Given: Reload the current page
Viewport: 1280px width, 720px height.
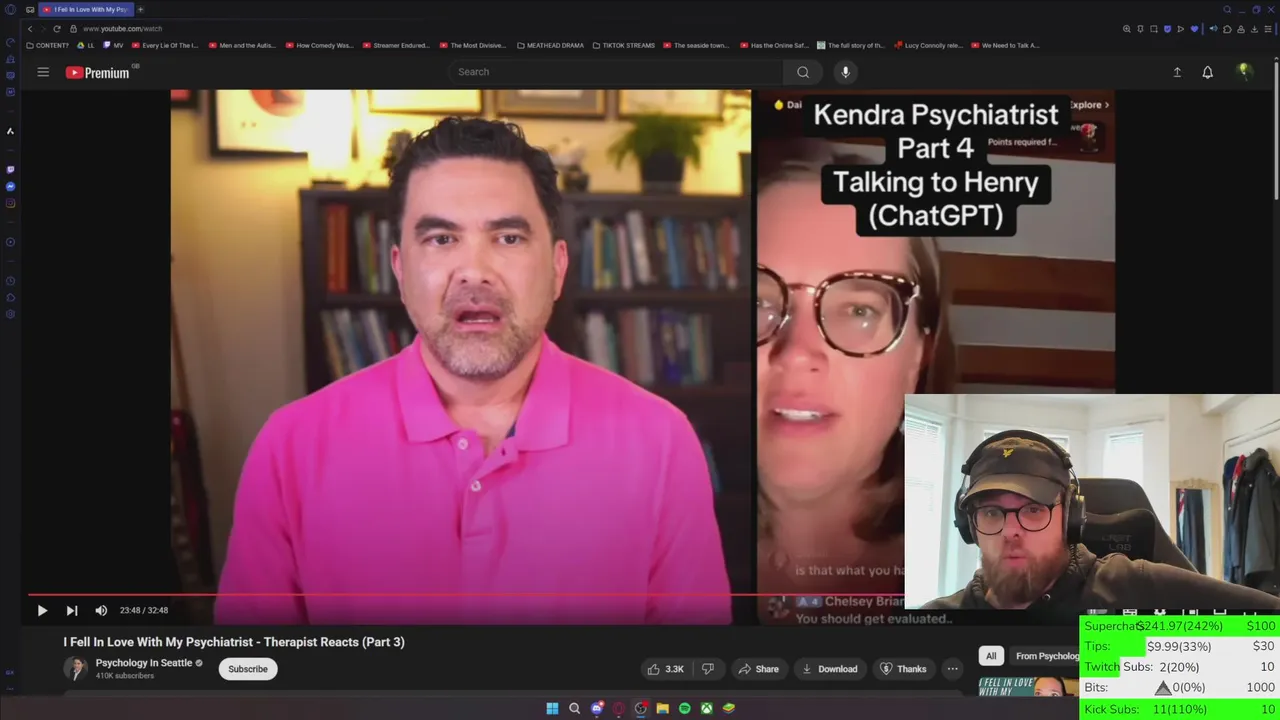Looking at the screenshot, I should tap(57, 29).
